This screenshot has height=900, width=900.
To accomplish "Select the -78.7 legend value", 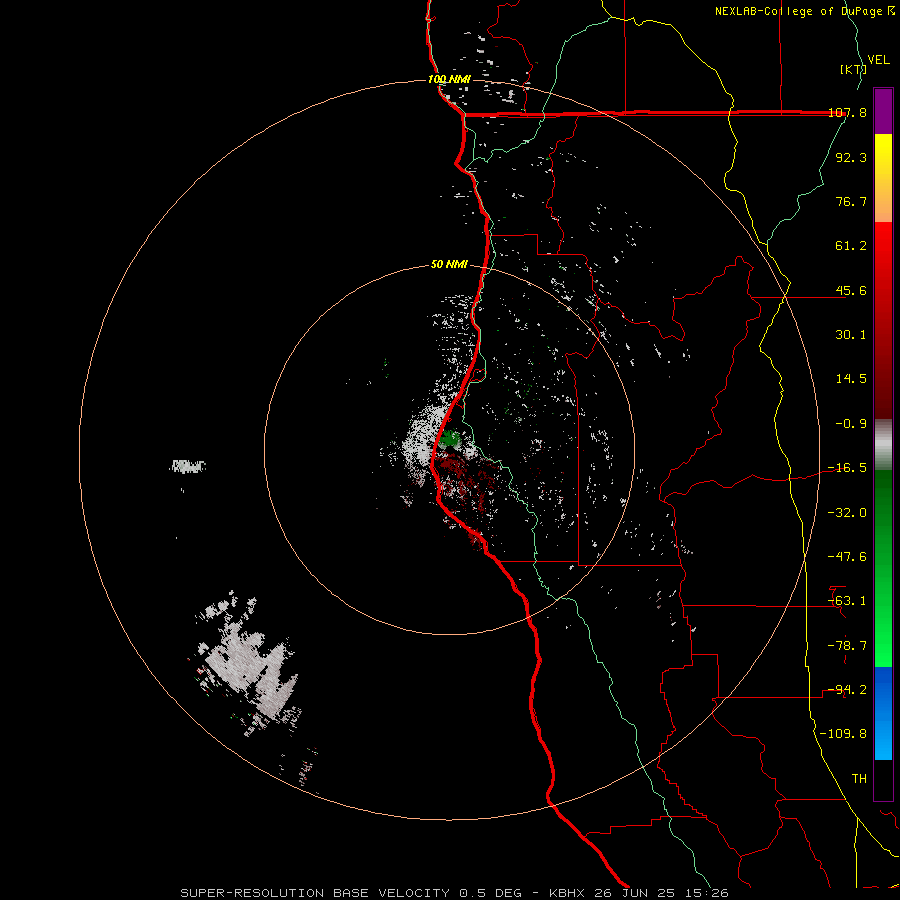I will [x=847, y=646].
